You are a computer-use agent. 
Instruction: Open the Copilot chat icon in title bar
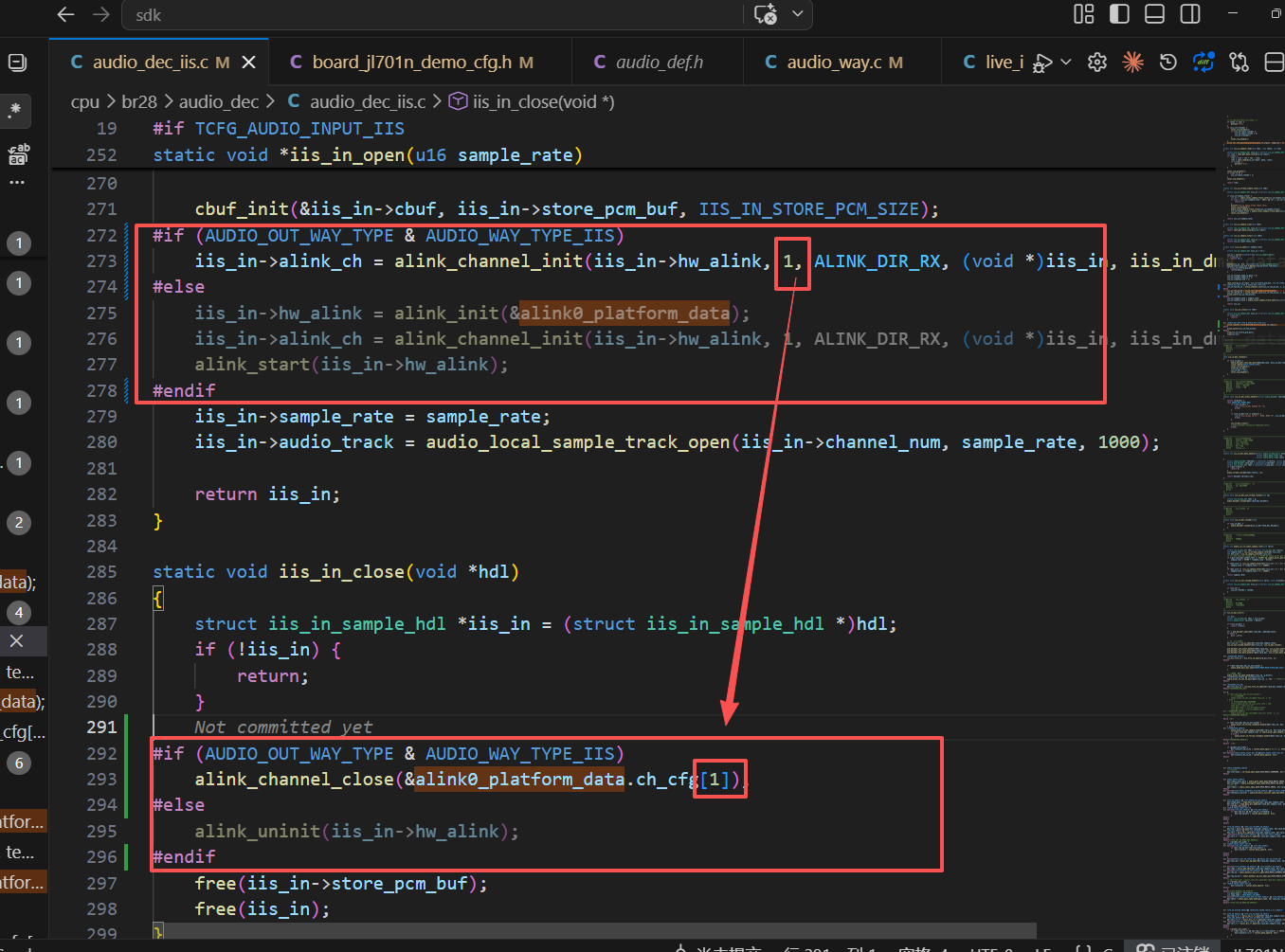(x=766, y=14)
